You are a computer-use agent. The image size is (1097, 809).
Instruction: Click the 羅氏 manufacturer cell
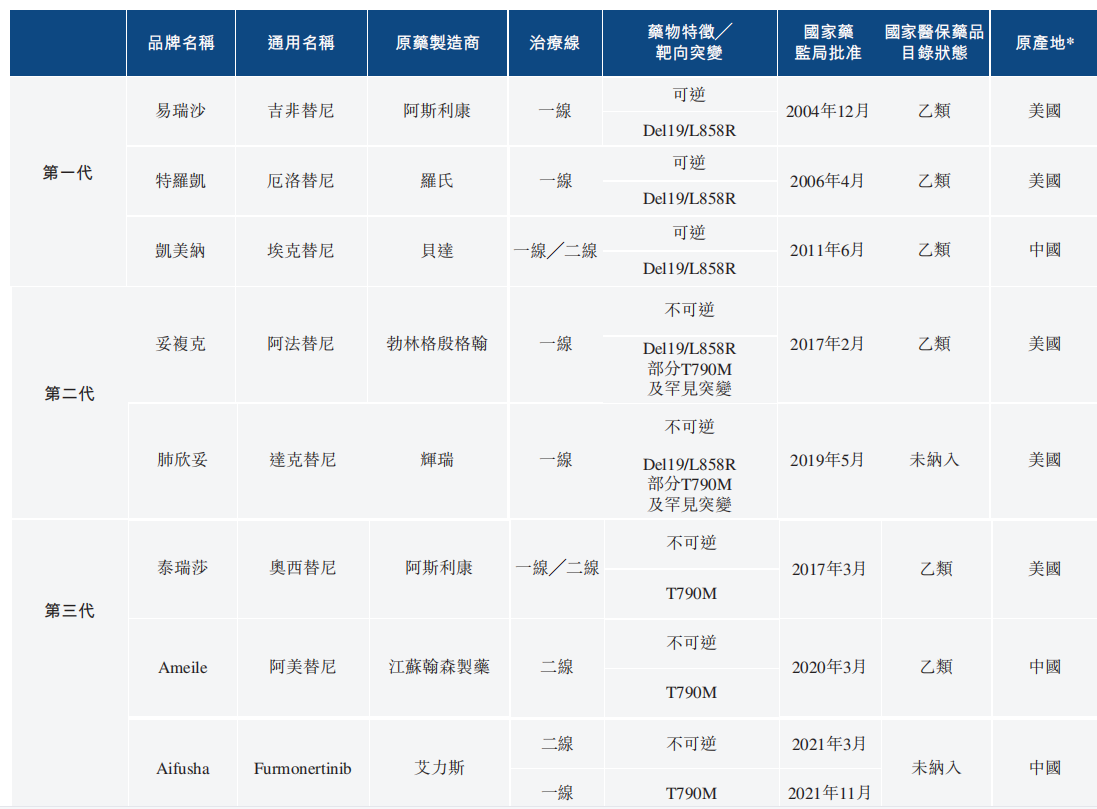tap(437, 181)
